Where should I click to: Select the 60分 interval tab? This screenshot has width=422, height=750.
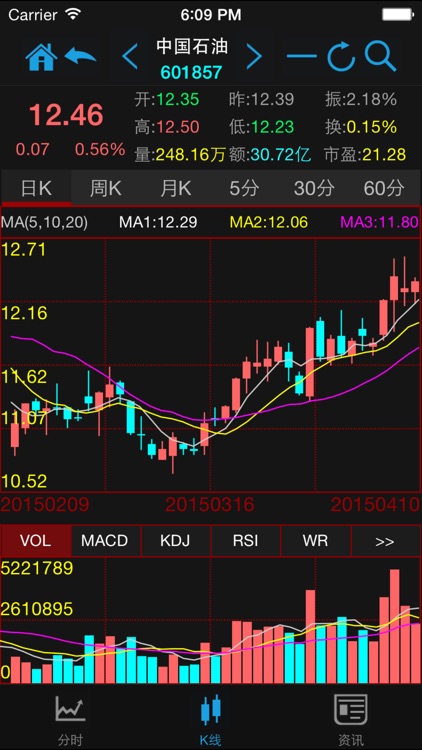coord(384,188)
